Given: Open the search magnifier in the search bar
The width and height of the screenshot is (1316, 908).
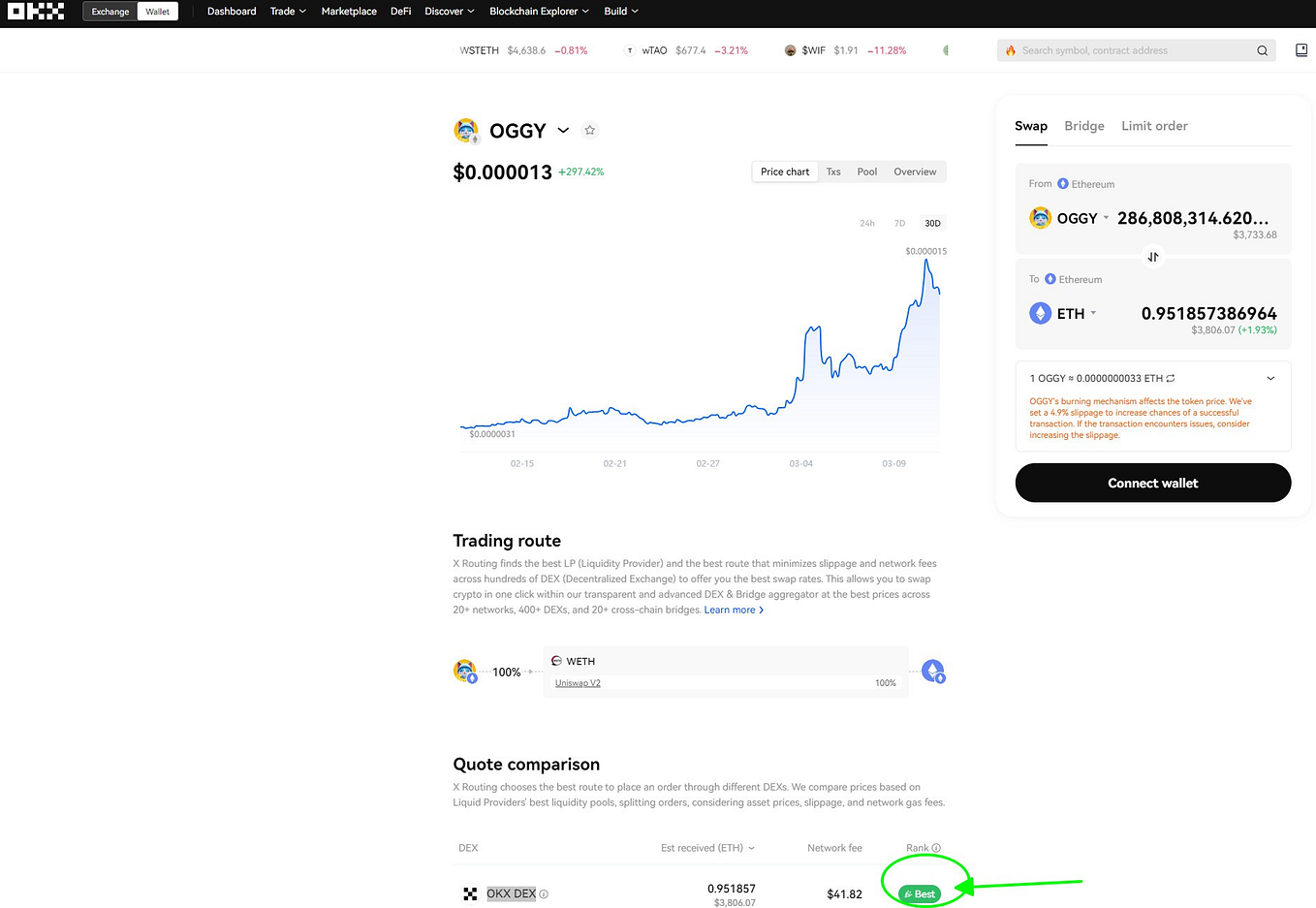Looking at the screenshot, I should click(1263, 49).
